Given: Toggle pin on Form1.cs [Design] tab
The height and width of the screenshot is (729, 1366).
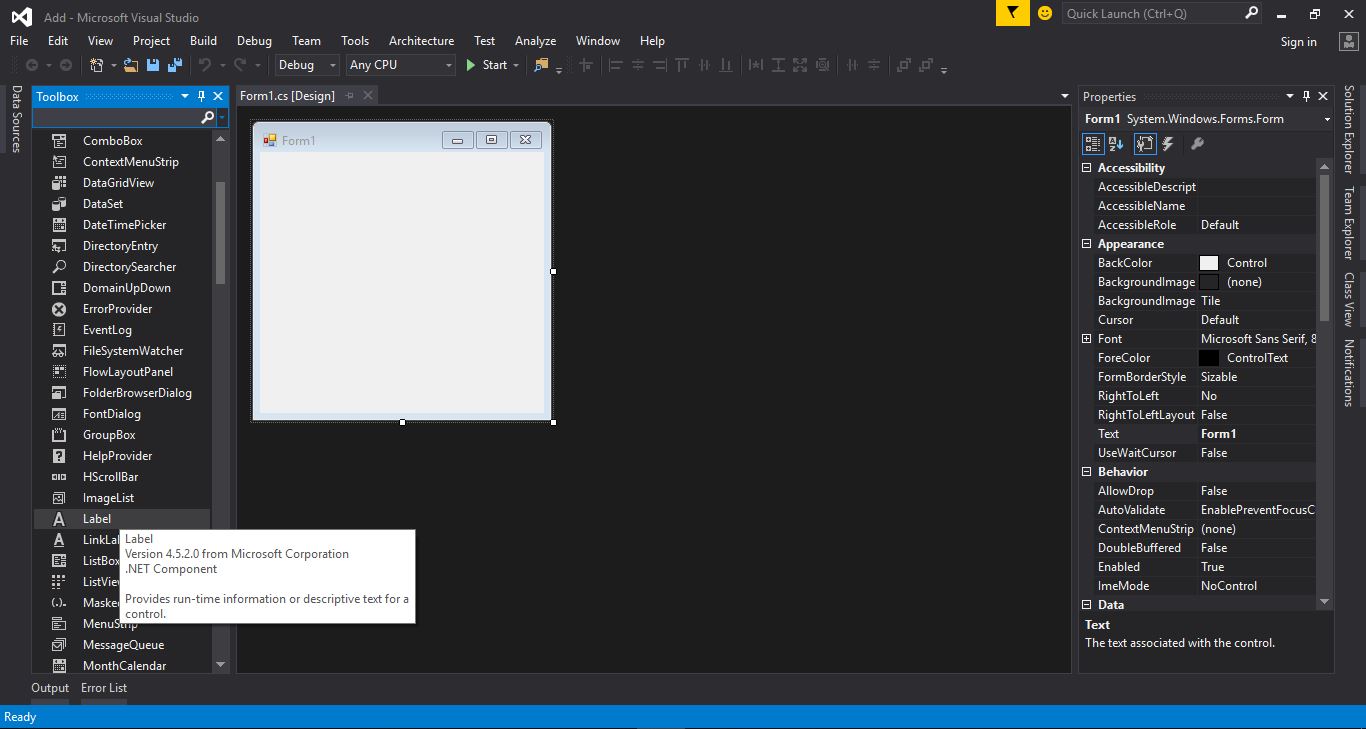Looking at the screenshot, I should pyautogui.click(x=349, y=96).
